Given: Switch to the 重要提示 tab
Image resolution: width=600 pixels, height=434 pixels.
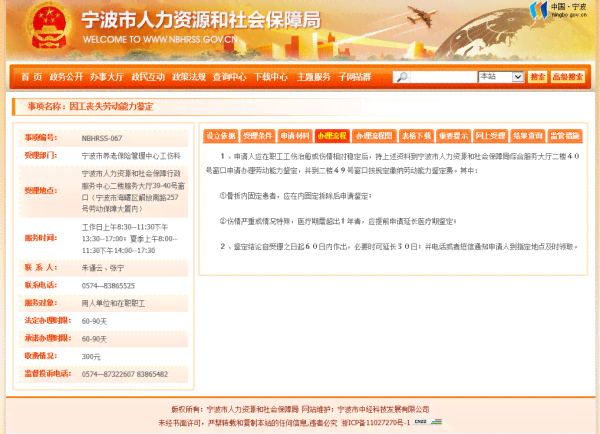Looking at the screenshot, I should pos(453,136).
